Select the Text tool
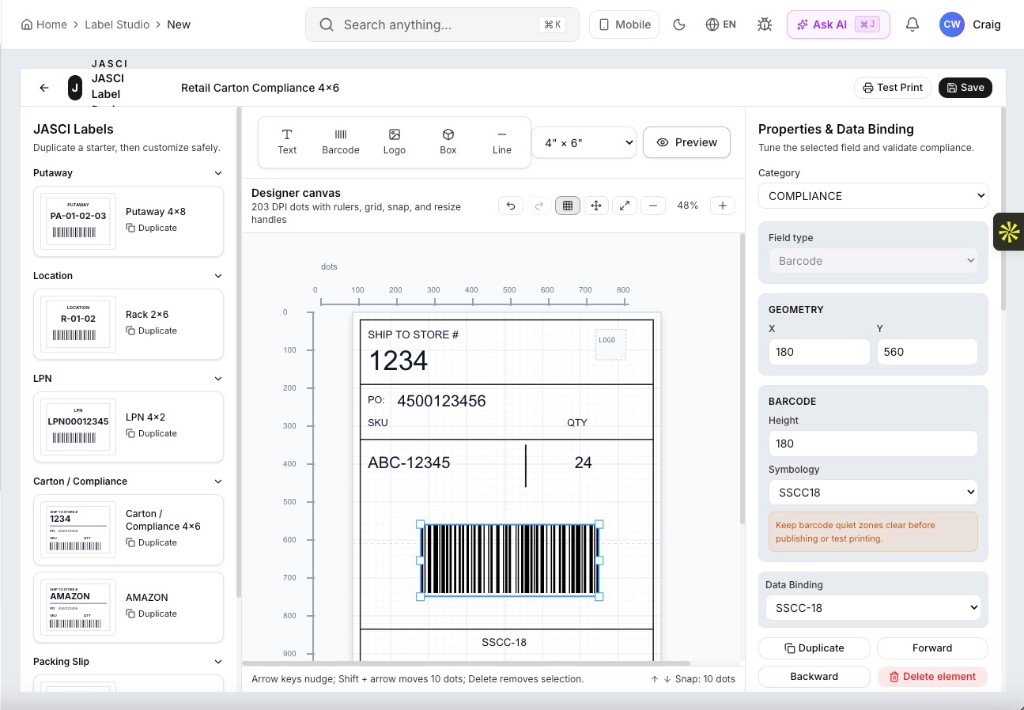 [287, 142]
